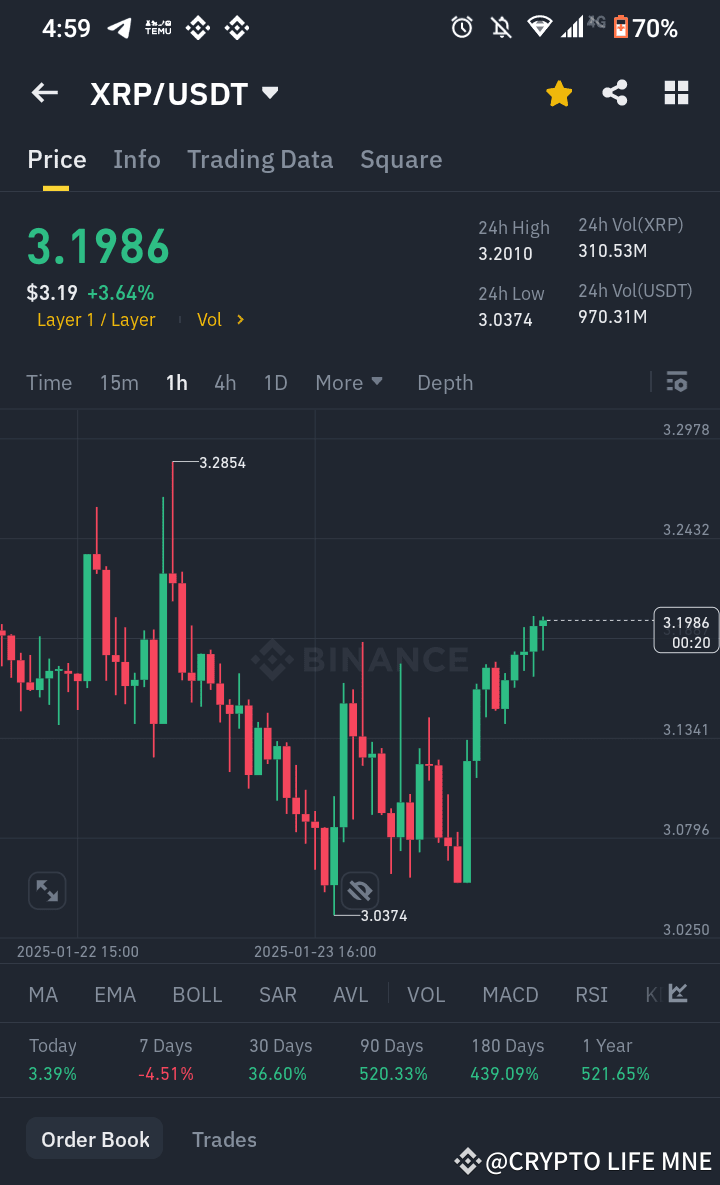Tap the eye-slash icon on the chart
The image size is (720, 1185).
pos(360,890)
